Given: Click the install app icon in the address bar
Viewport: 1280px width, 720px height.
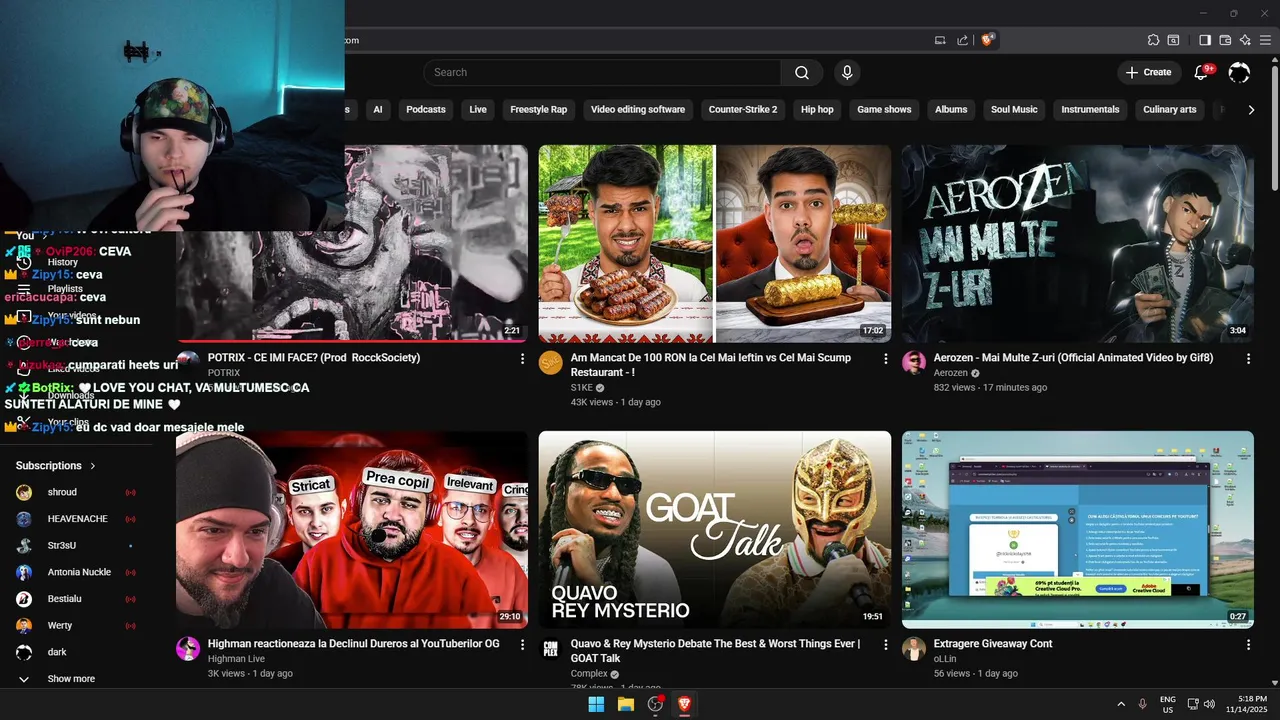Looking at the screenshot, I should tap(940, 40).
